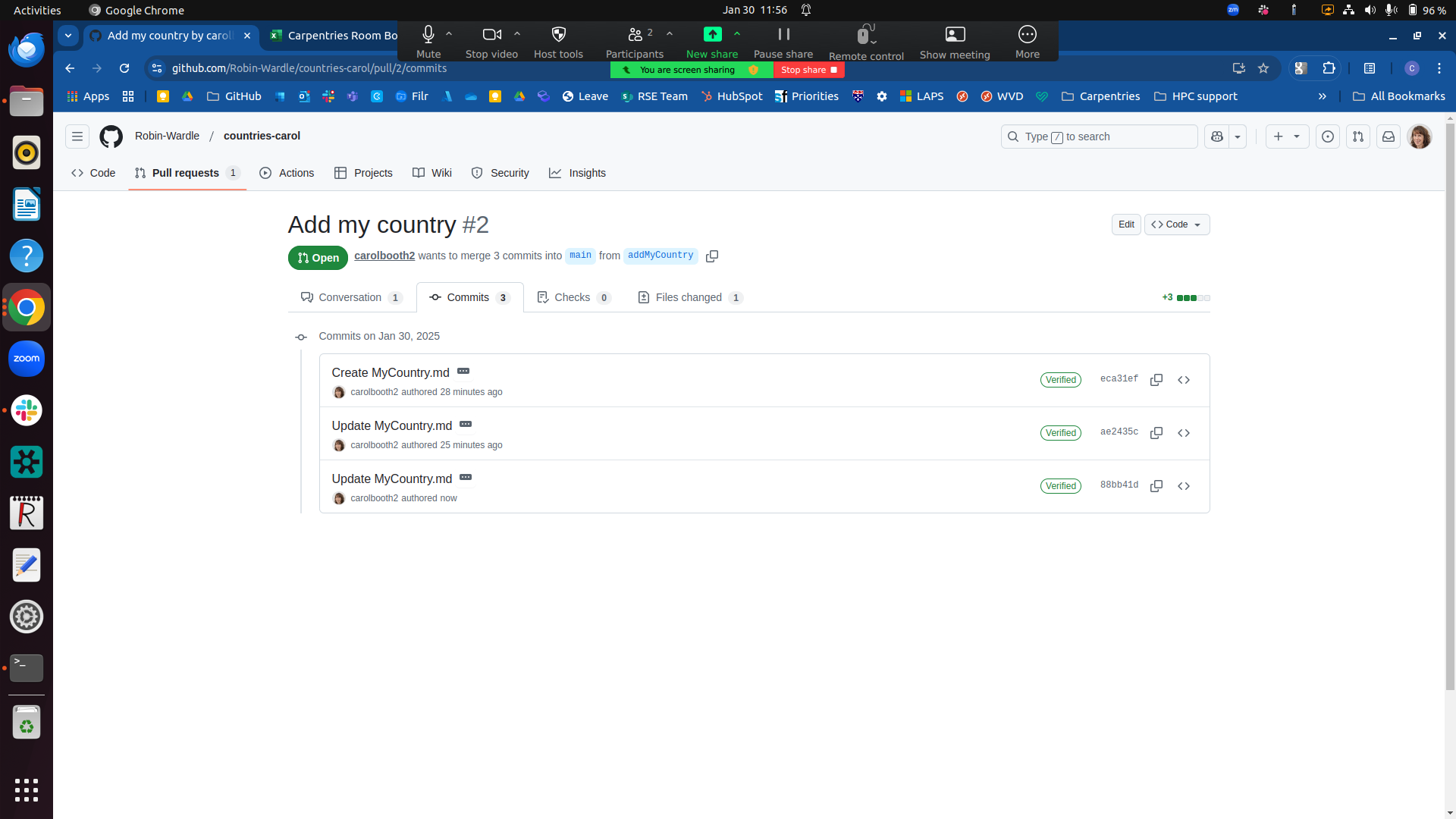The image size is (1456, 819).
Task: Open your issues via the header issues icon
Action: (1328, 136)
